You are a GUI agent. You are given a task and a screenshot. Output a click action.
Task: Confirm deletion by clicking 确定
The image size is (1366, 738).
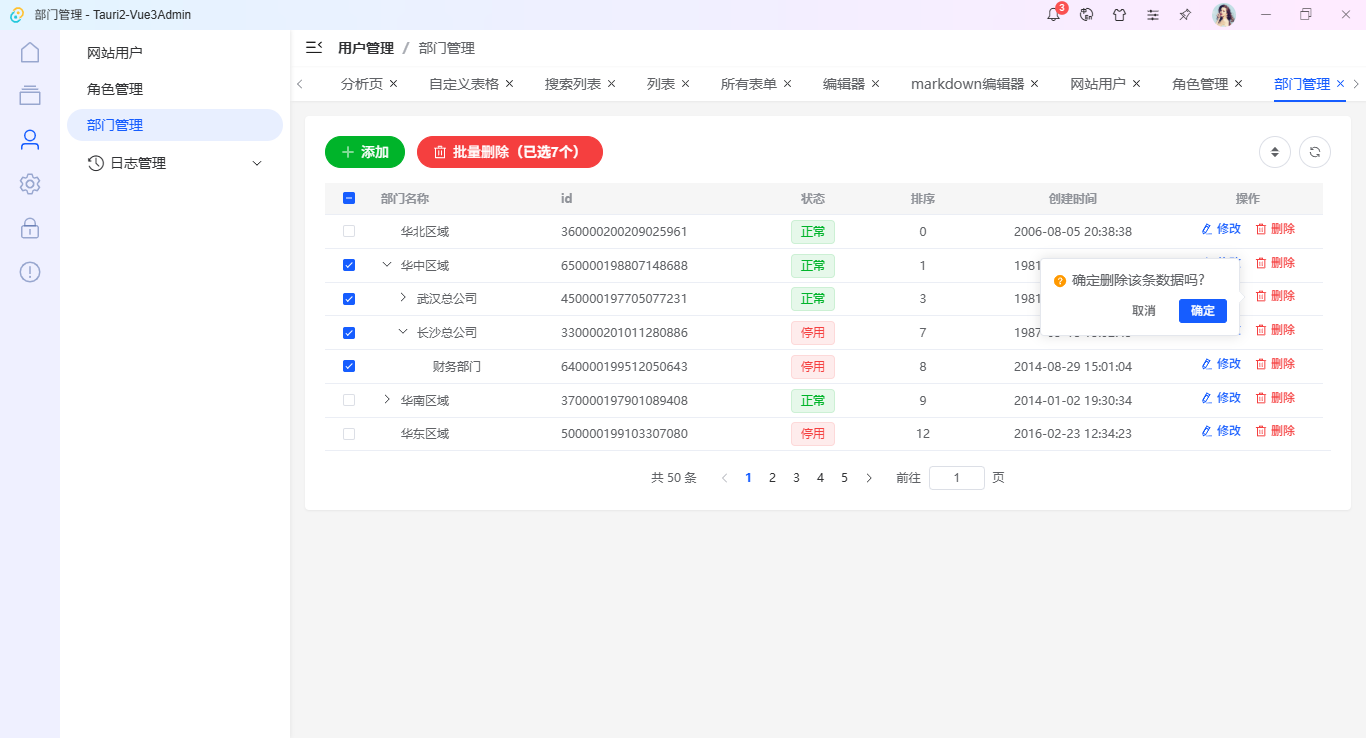(1202, 310)
